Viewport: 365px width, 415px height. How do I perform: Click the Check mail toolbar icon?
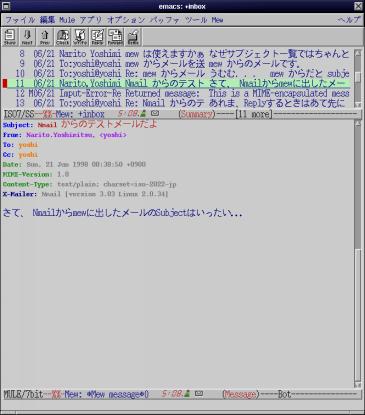click(x=62, y=37)
